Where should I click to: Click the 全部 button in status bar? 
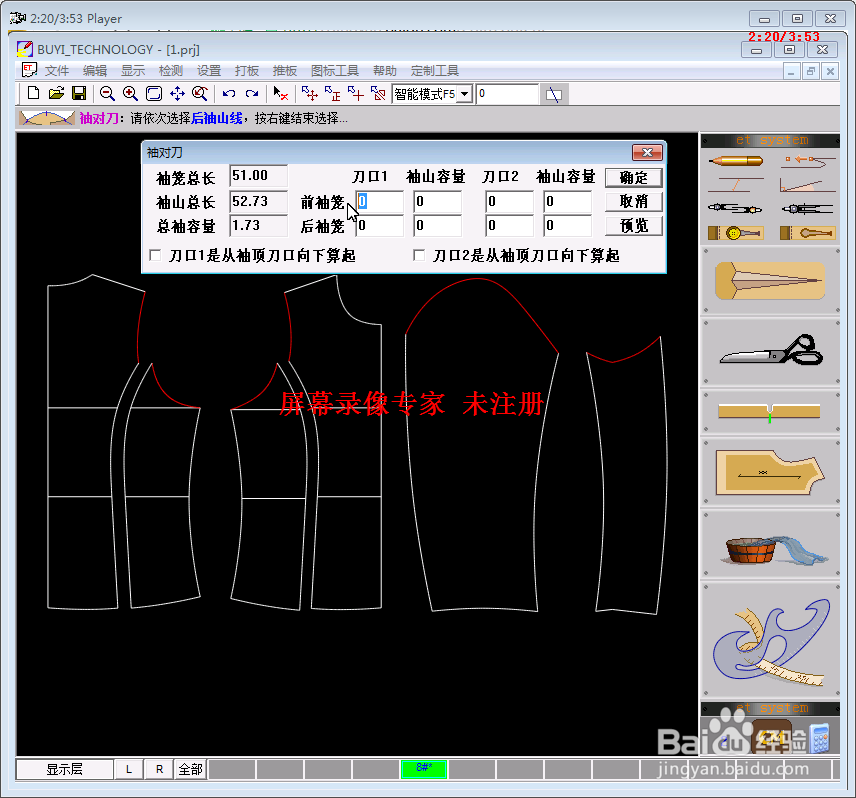(191, 769)
